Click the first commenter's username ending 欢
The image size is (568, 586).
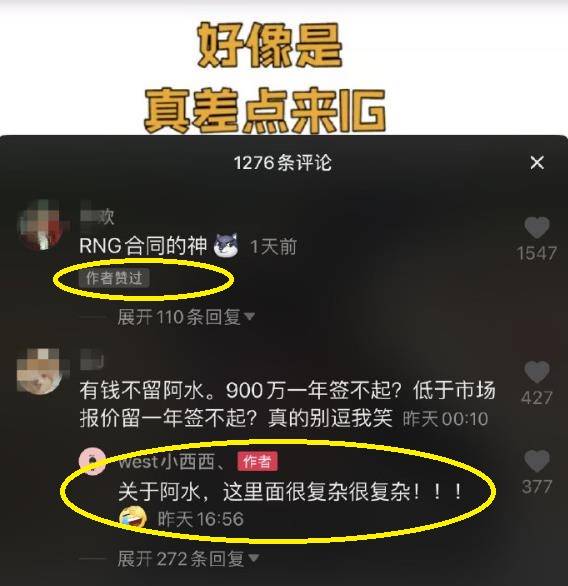click(x=97, y=216)
